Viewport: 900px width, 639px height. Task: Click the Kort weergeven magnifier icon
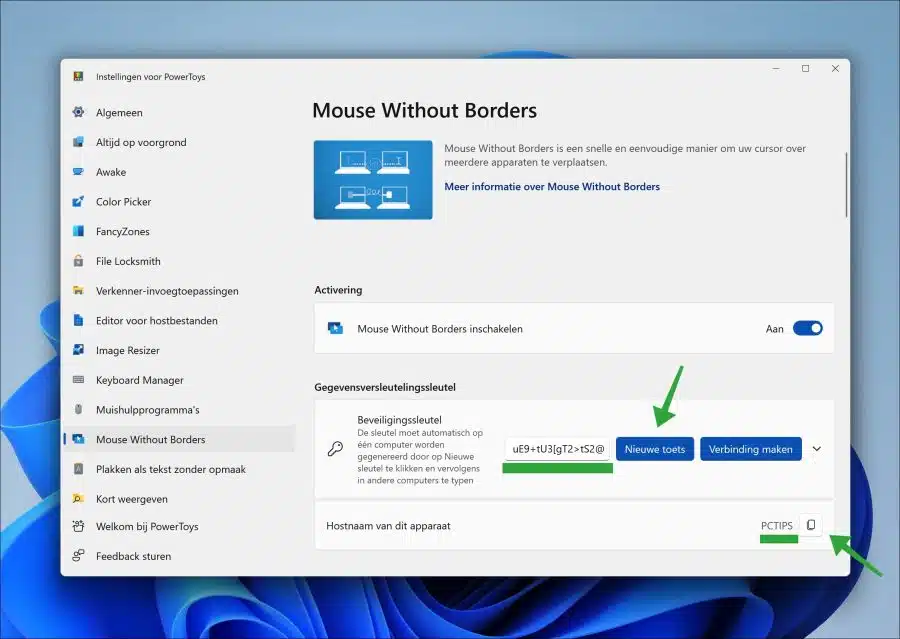tap(79, 498)
